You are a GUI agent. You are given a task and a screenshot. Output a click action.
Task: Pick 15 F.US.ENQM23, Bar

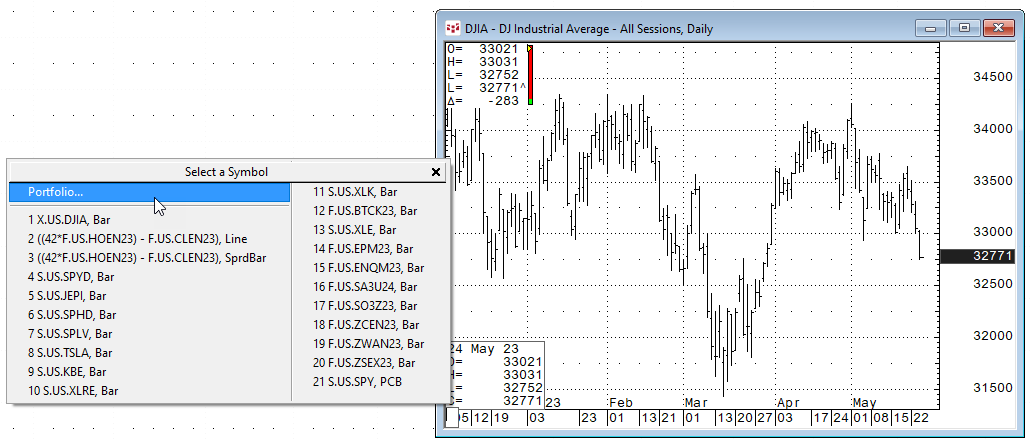pos(370,268)
